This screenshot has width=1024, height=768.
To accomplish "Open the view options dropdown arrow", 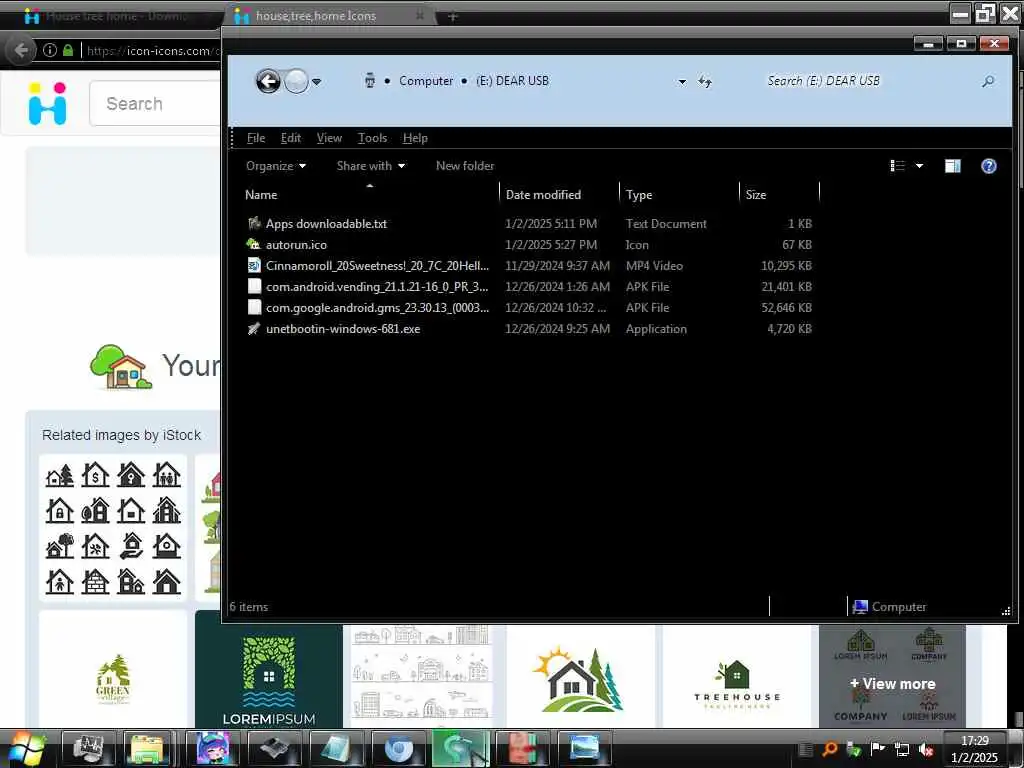I will tap(919, 166).
